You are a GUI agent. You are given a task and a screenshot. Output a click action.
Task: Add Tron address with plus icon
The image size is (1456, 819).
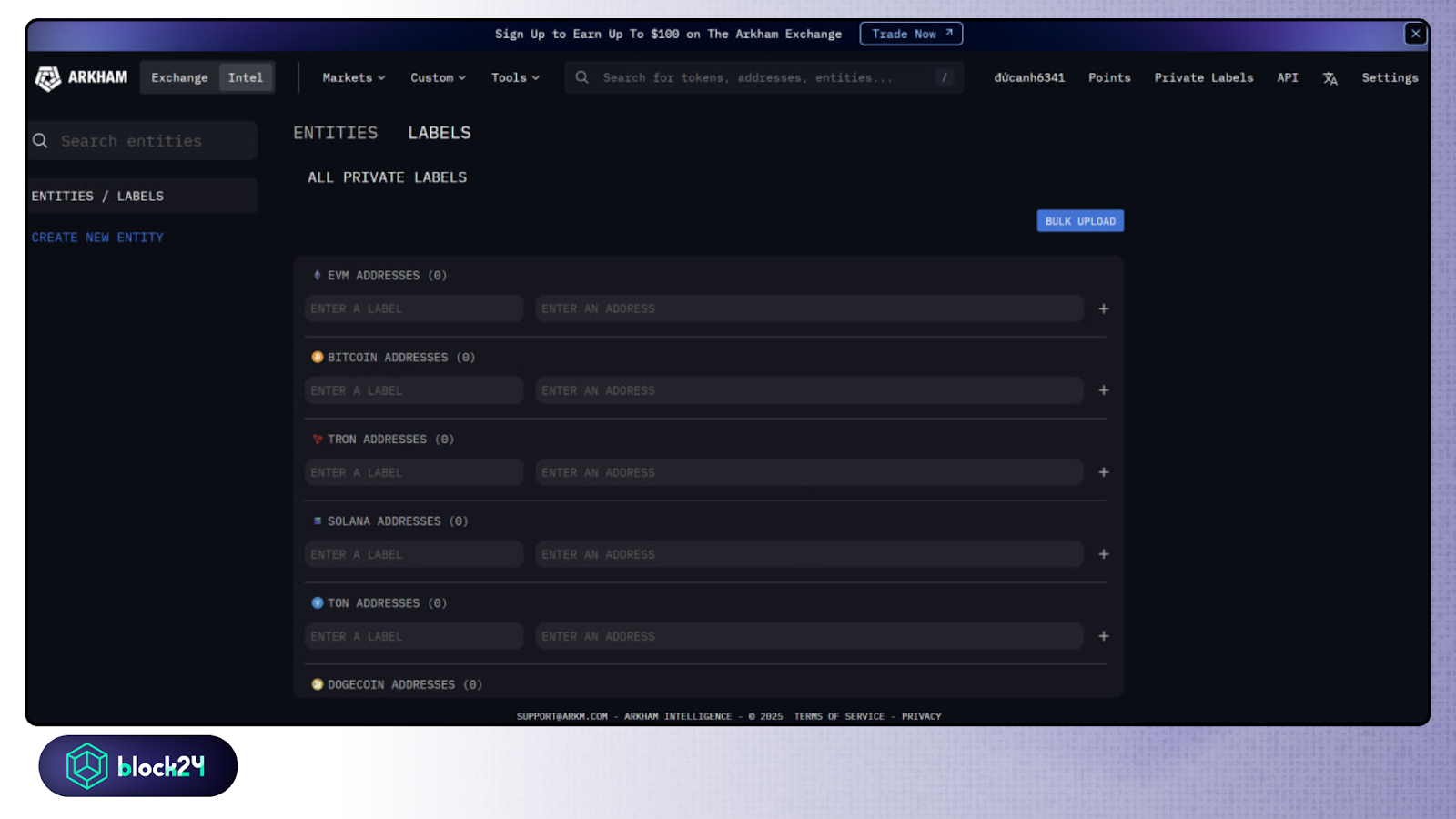(1104, 472)
